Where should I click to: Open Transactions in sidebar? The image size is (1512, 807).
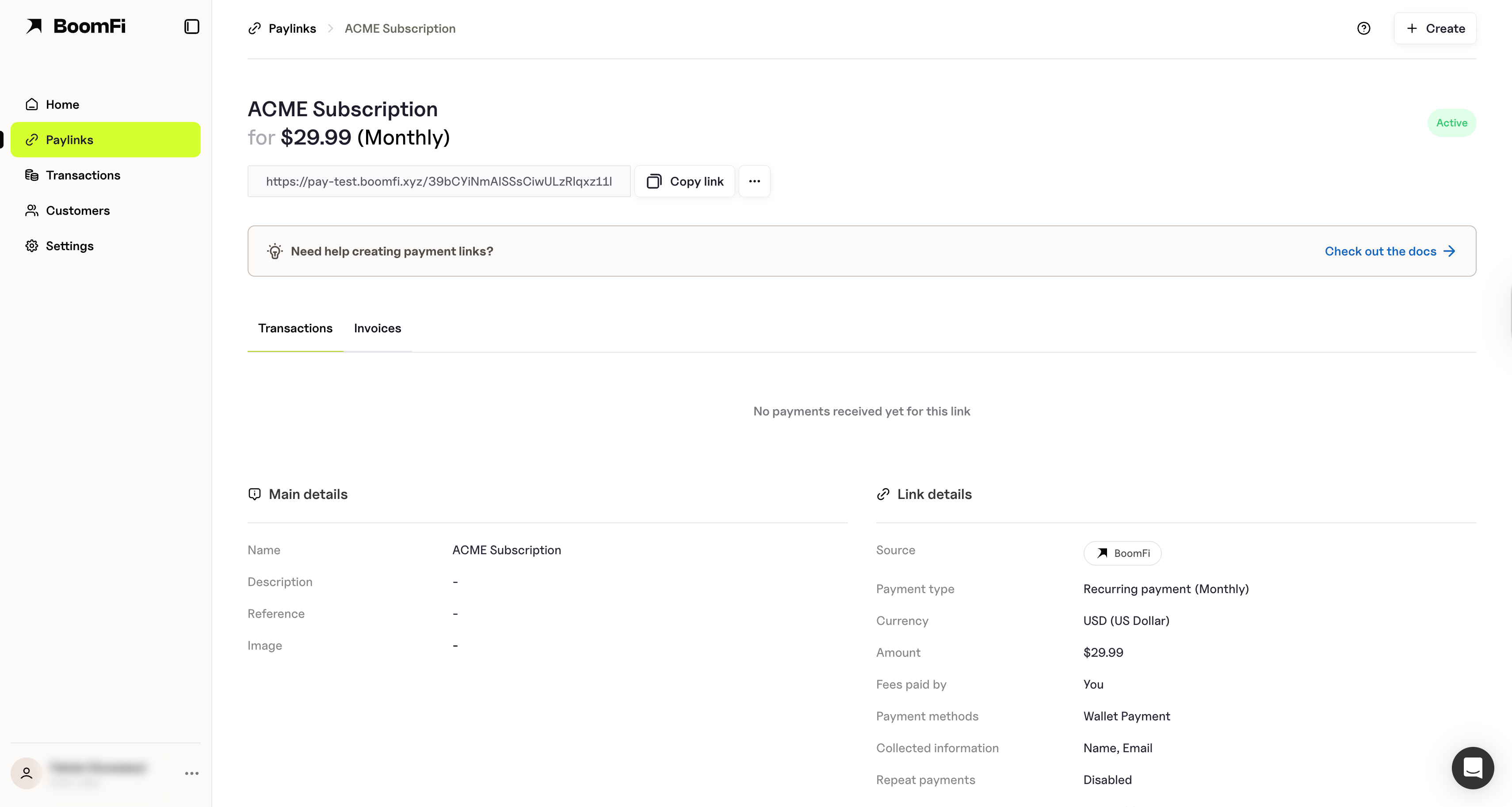pyautogui.click(x=83, y=175)
